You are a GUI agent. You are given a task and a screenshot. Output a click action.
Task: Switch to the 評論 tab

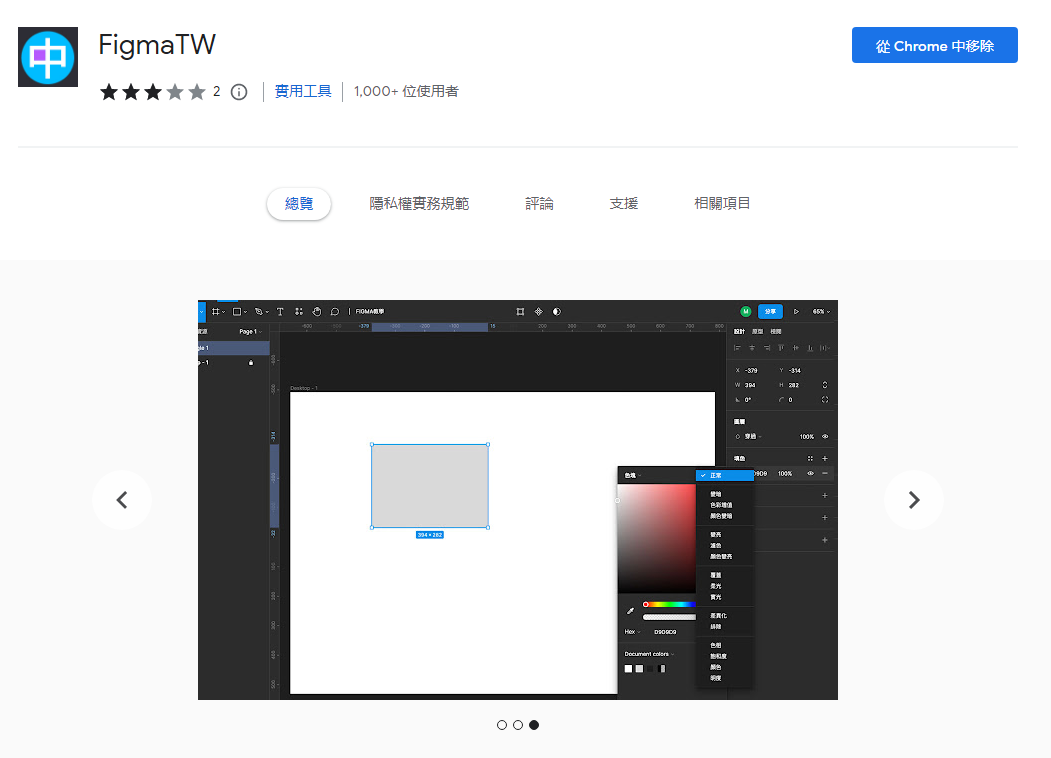539,204
